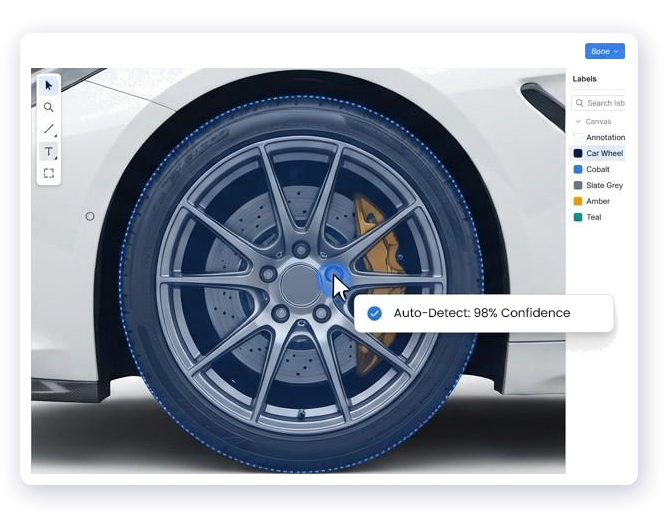The height and width of the screenshot is (525, 672).
Task: Collapse the Canvas group chevron
Action: 577,121
